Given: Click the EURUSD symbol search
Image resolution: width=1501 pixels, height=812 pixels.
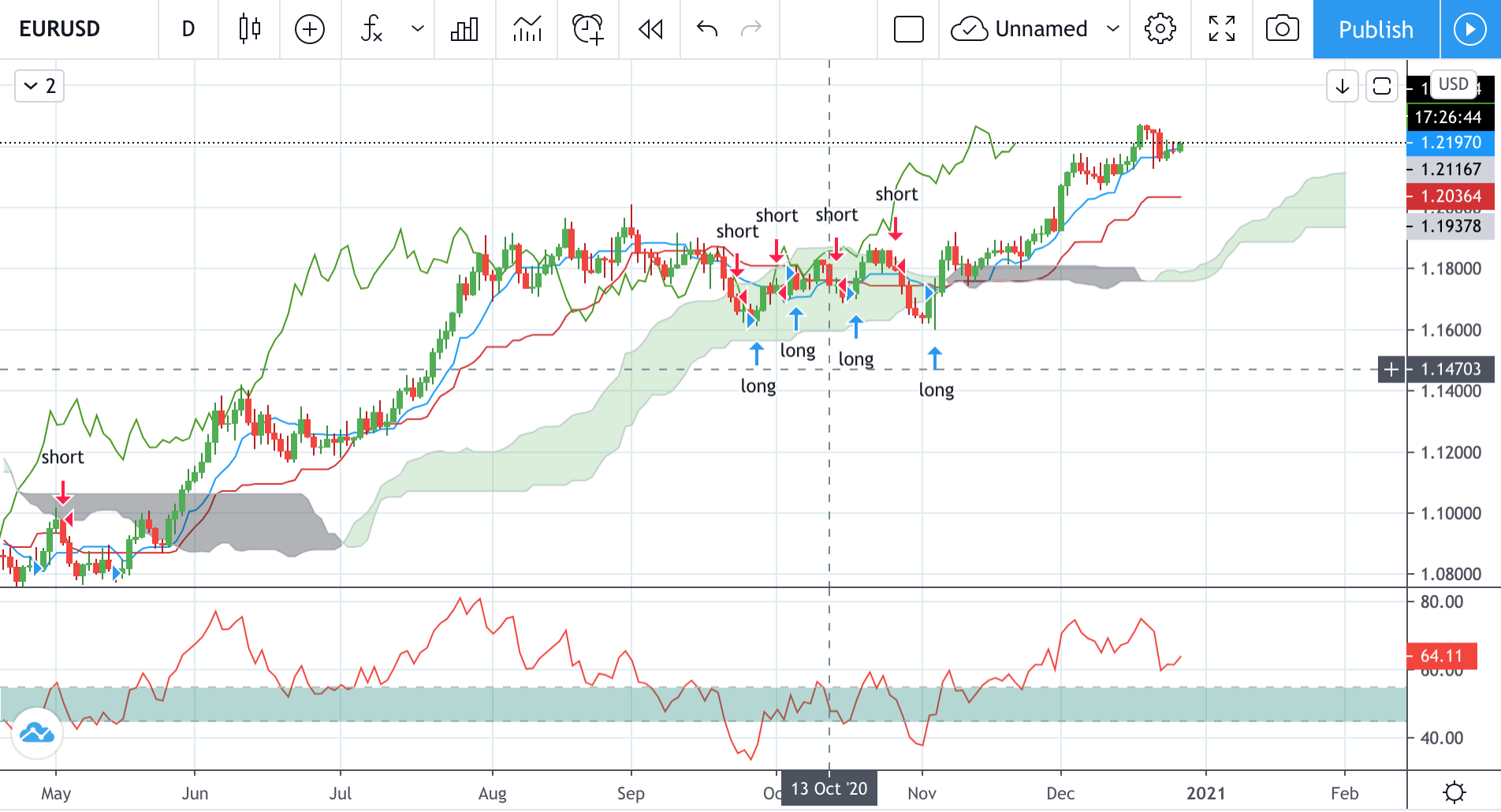Looking at the screenshot, I should tap(60, 29).
